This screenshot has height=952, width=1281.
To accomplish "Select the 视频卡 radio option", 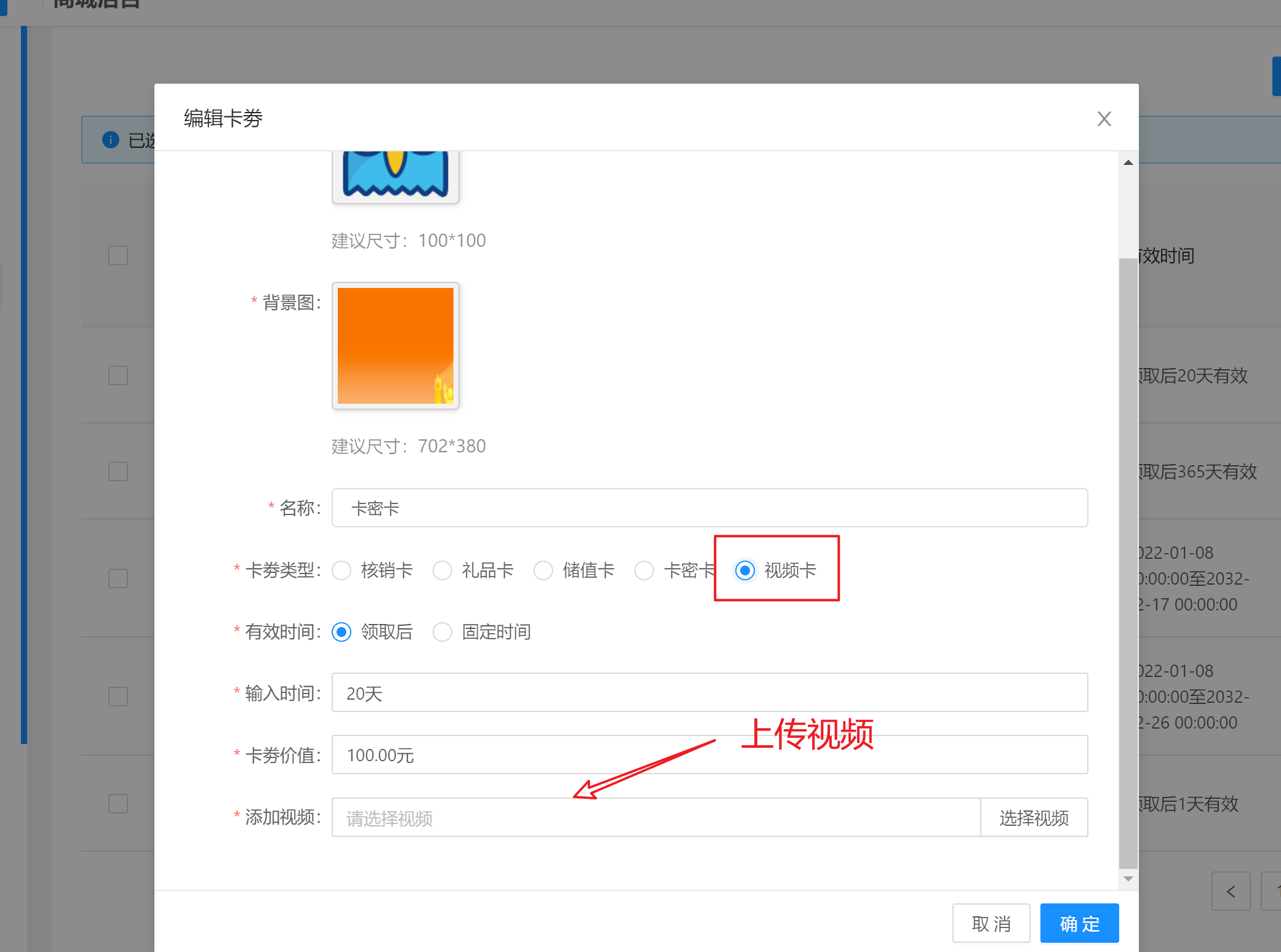I will pyautogui.click(x=744, y=570).
